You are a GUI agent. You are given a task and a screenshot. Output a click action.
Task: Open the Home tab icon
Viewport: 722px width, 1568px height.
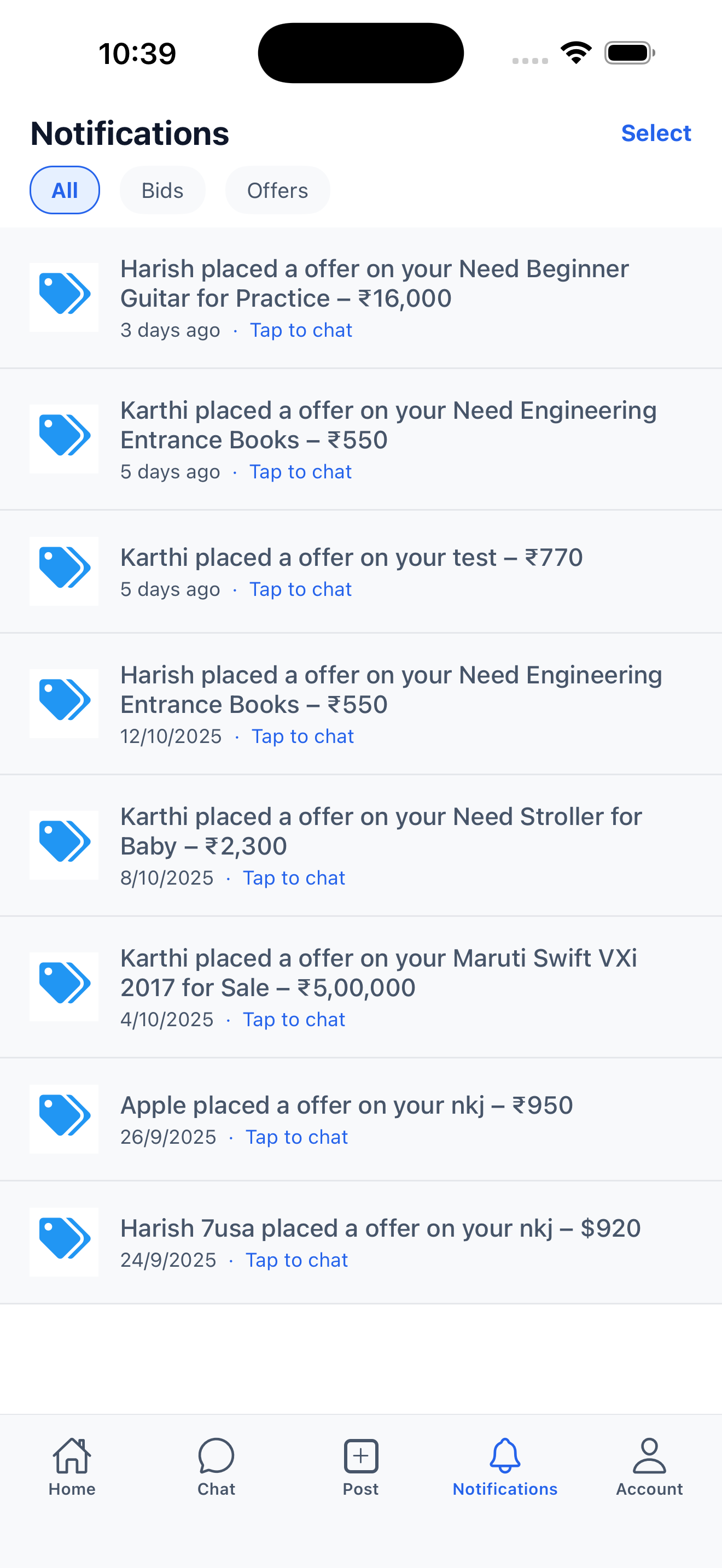(x=72, y=1456)
